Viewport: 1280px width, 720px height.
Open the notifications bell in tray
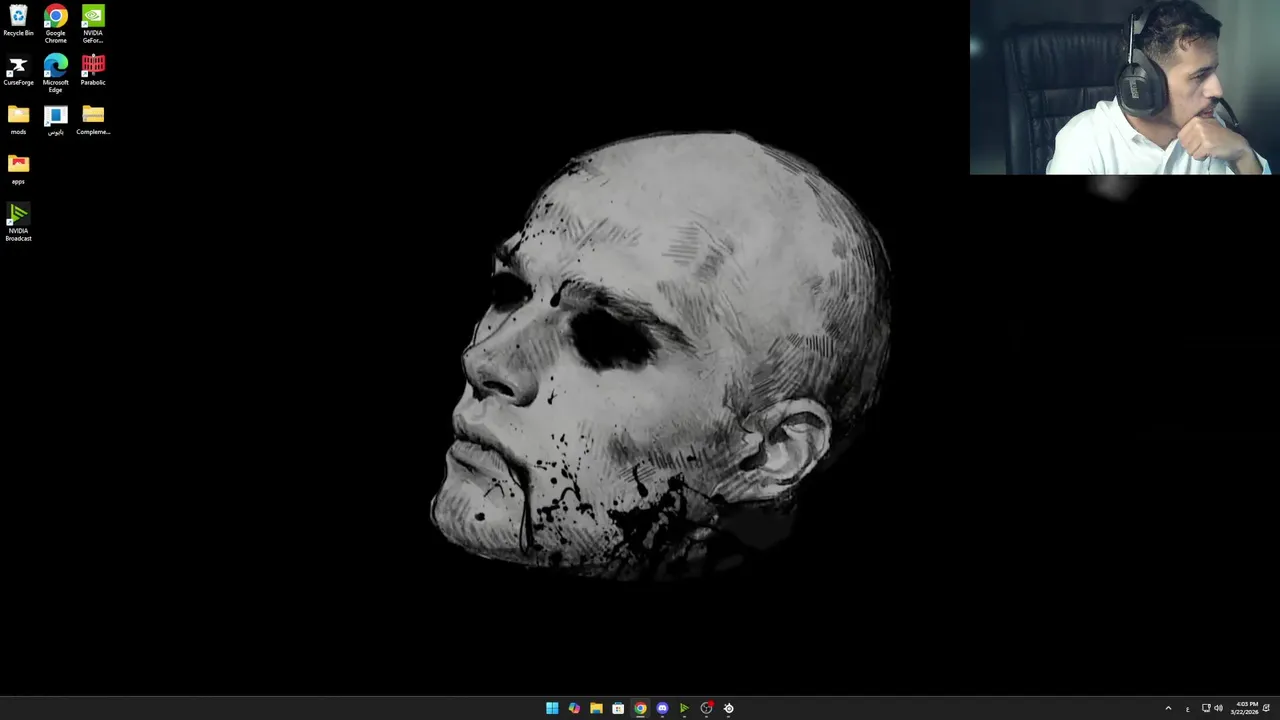1266,708
